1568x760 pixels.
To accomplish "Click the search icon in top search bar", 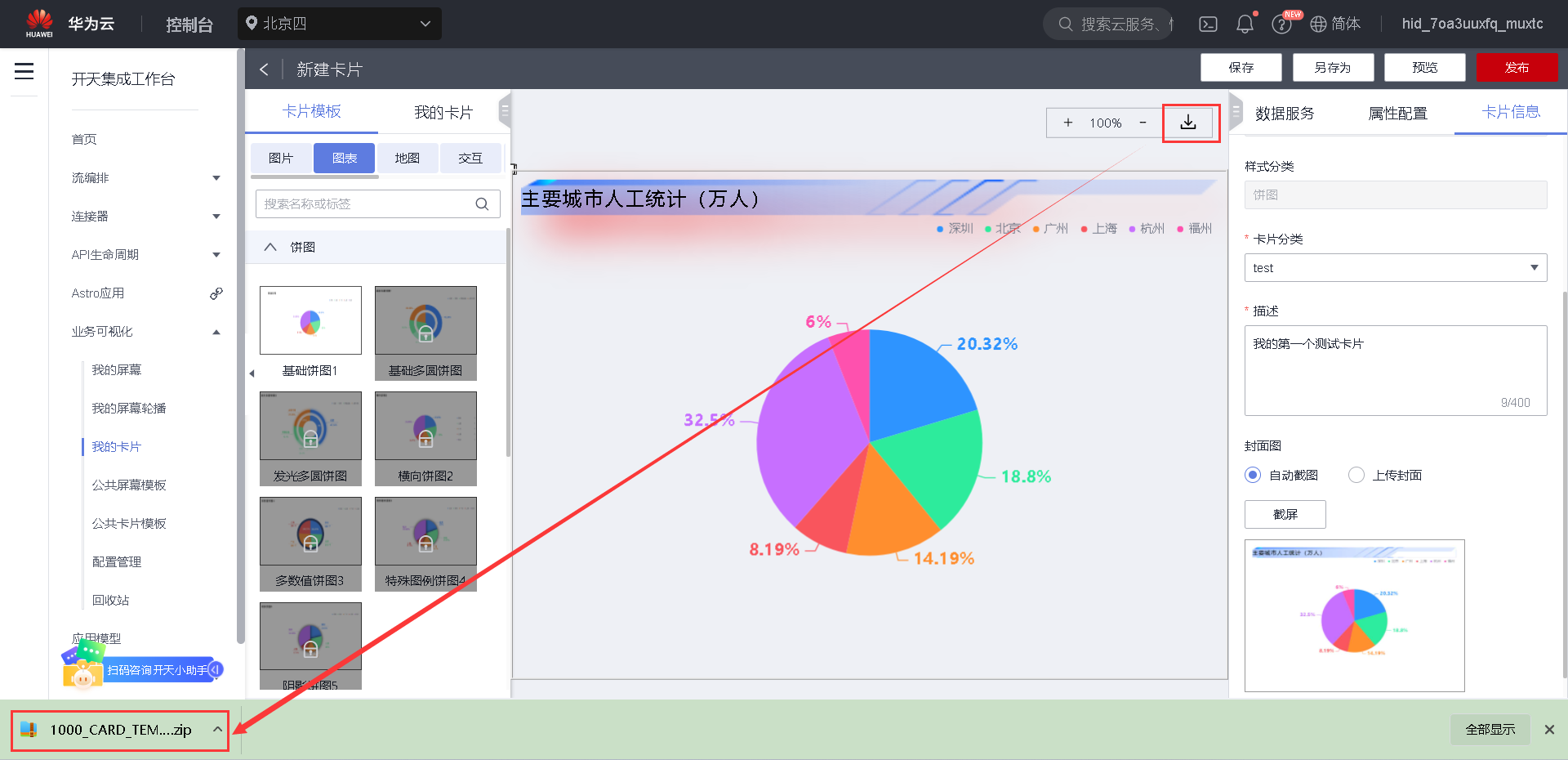I will pos(1065,25).
